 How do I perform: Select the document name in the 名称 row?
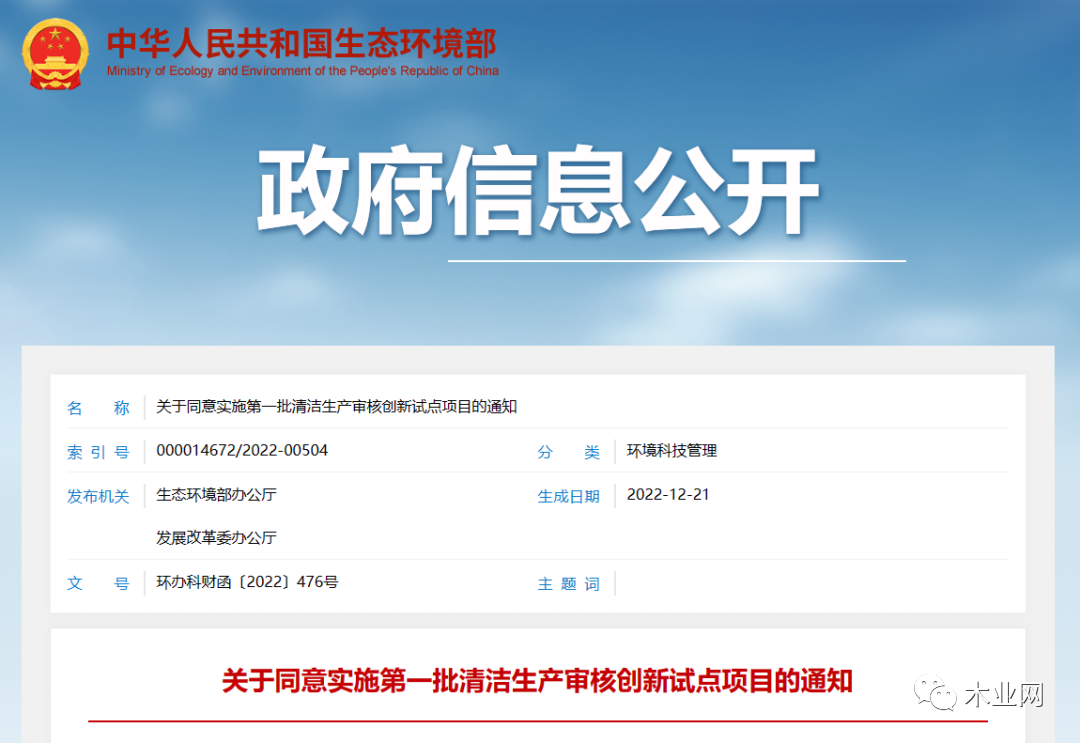[x=336, y=407]
